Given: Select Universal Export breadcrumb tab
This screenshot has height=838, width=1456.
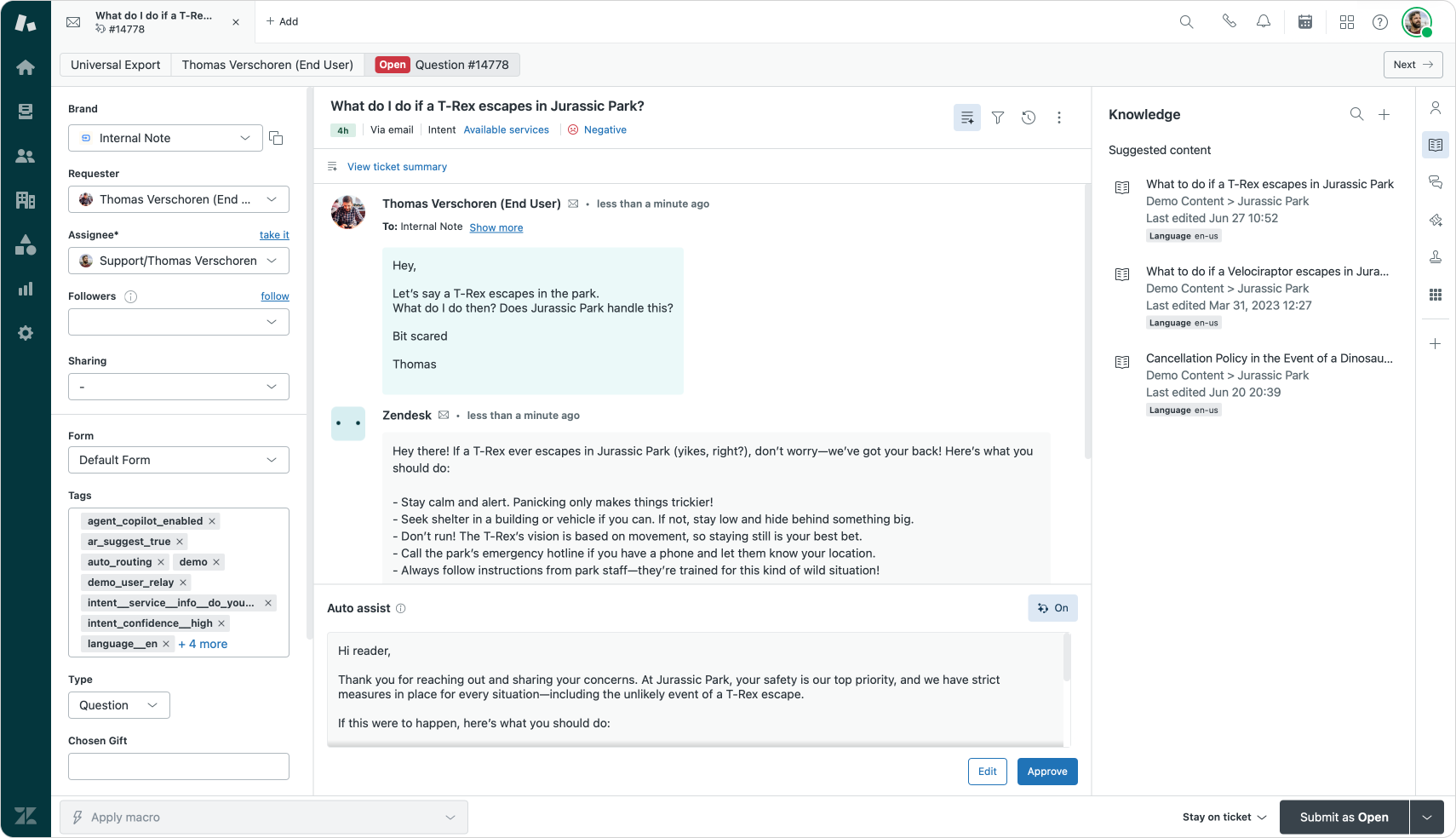Looking at the screenshot, I should [116, 65].
